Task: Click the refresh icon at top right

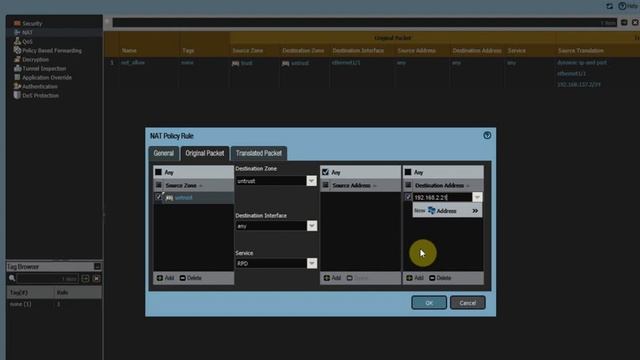Action: click(609, 6)
